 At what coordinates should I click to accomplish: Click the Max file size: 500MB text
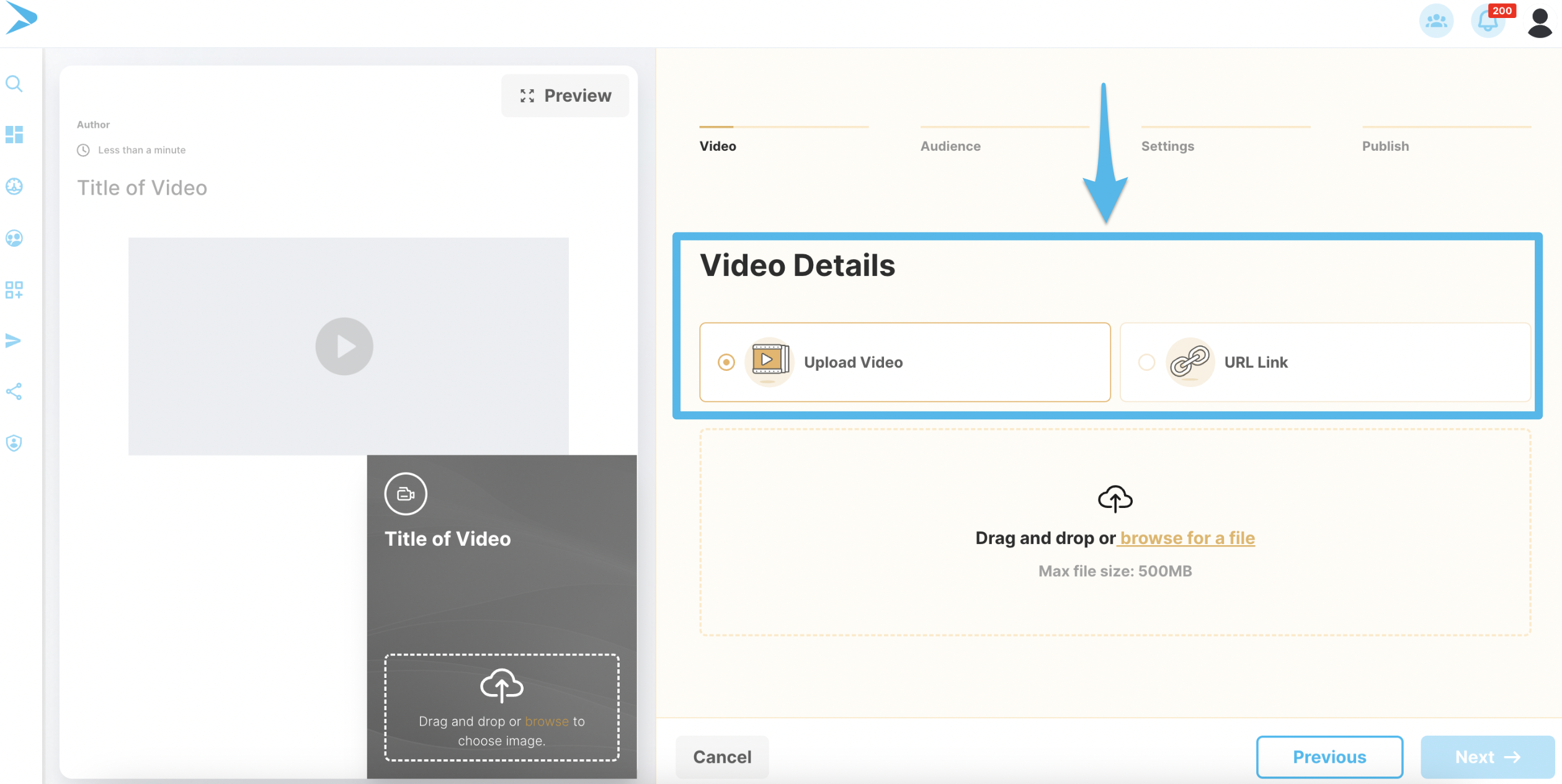(1115, 571)
